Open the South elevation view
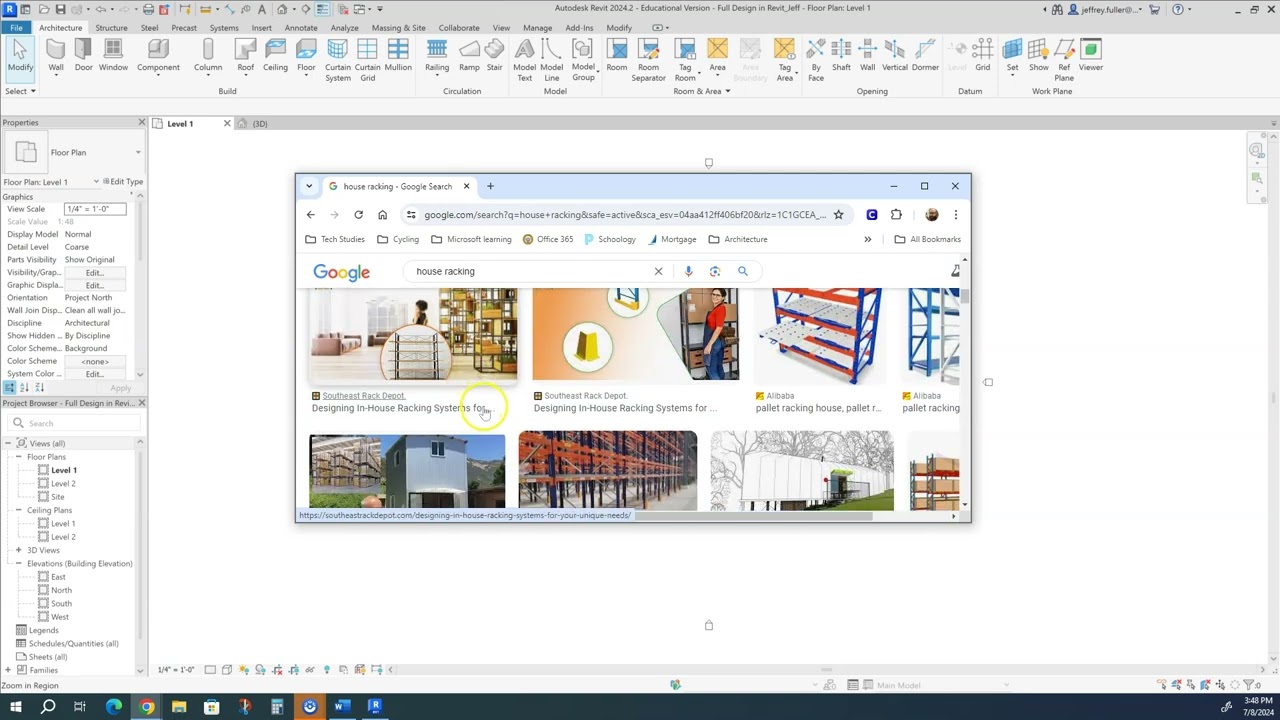This screenshot has height=720, width=1280. 61,603
